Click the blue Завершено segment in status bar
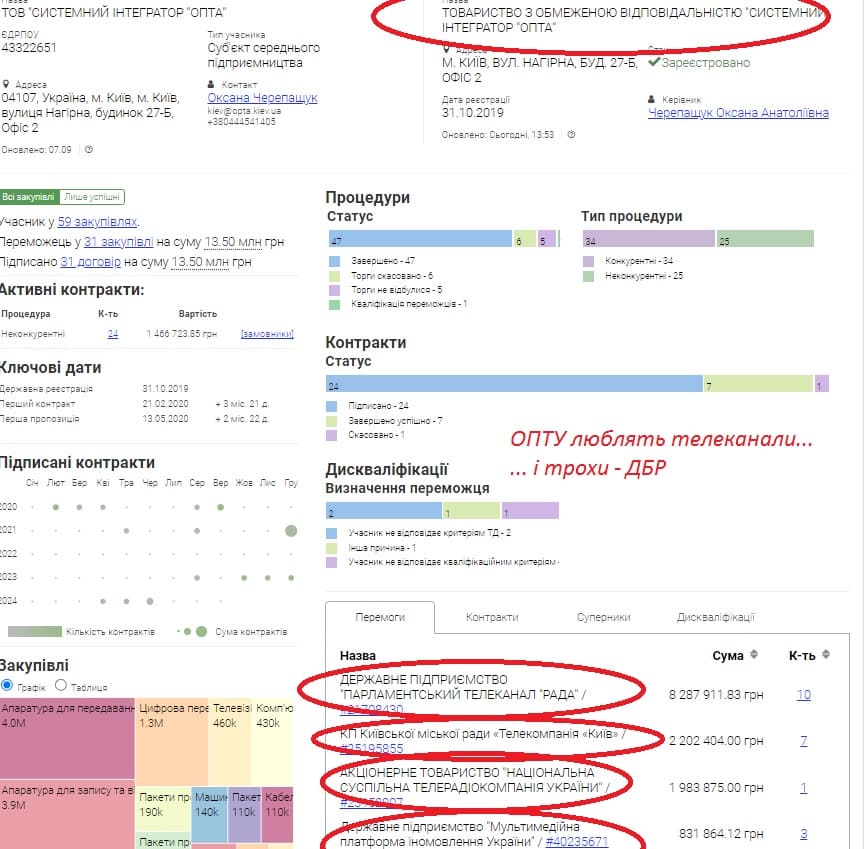Viewport: 864px width, 849px height. point(418,240)
